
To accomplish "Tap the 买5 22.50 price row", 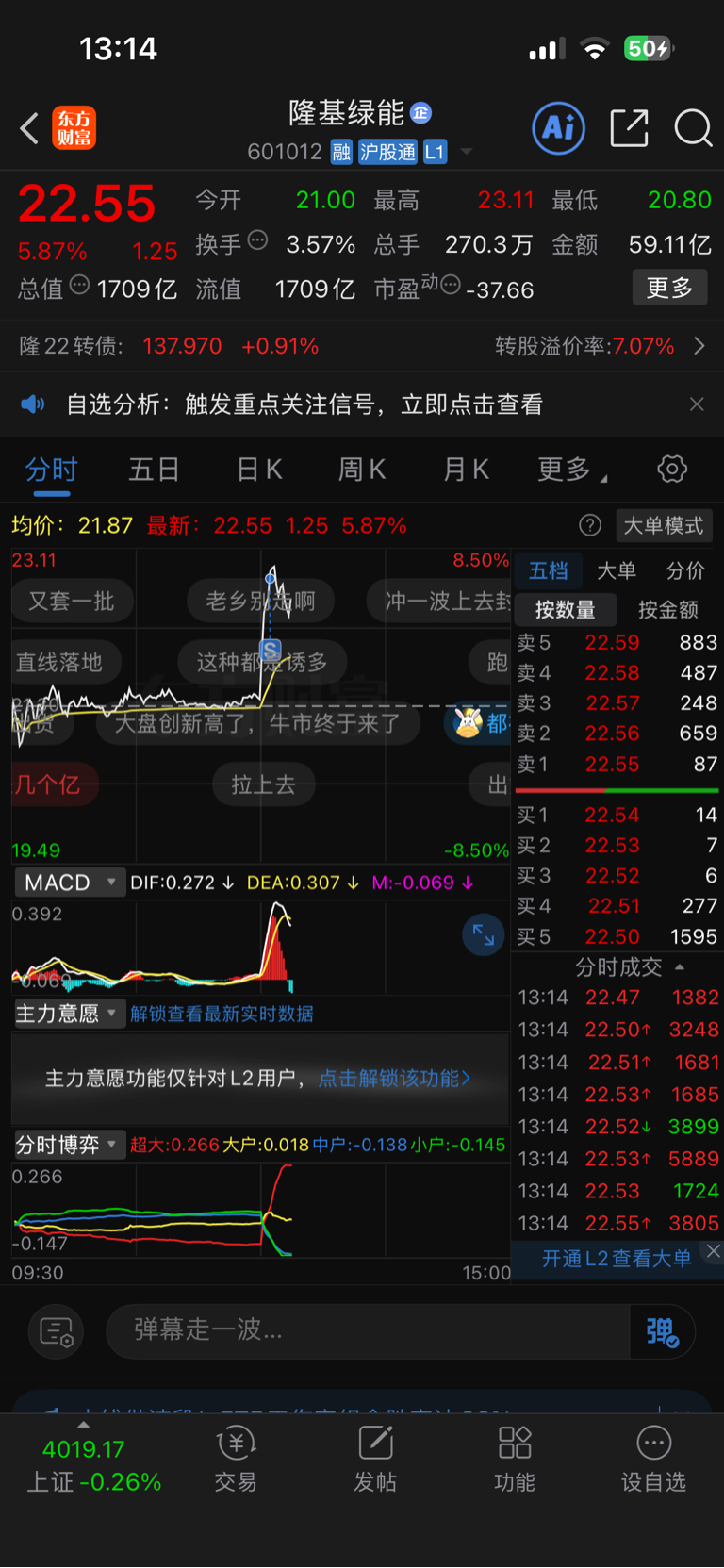I will (617, 936).
